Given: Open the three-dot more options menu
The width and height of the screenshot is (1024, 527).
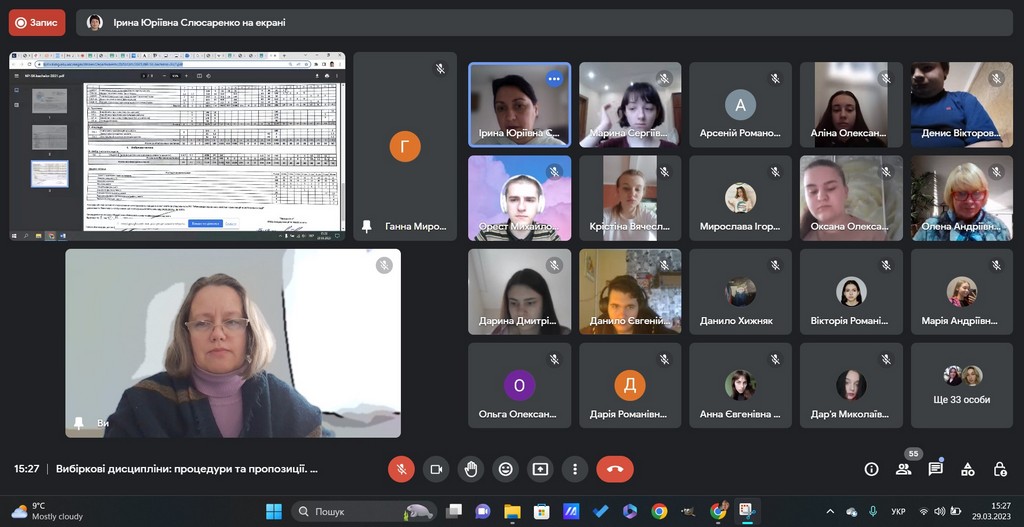Looking at the screenshot, I should (574, 469).
